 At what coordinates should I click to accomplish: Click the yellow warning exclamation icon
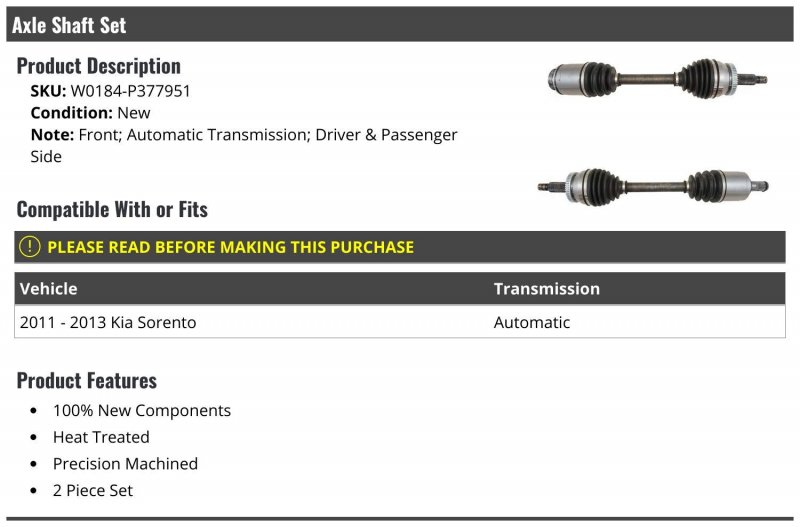(x=30, y=247)
